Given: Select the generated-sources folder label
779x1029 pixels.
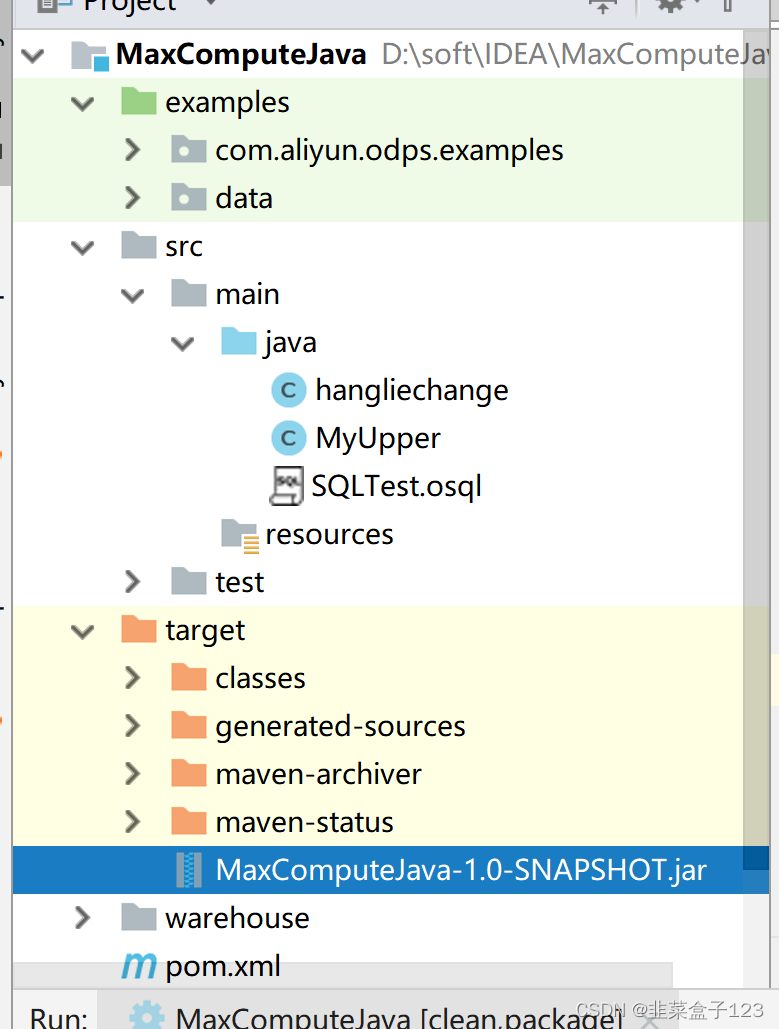Looking at the screenshot, I should coord(341,726).
